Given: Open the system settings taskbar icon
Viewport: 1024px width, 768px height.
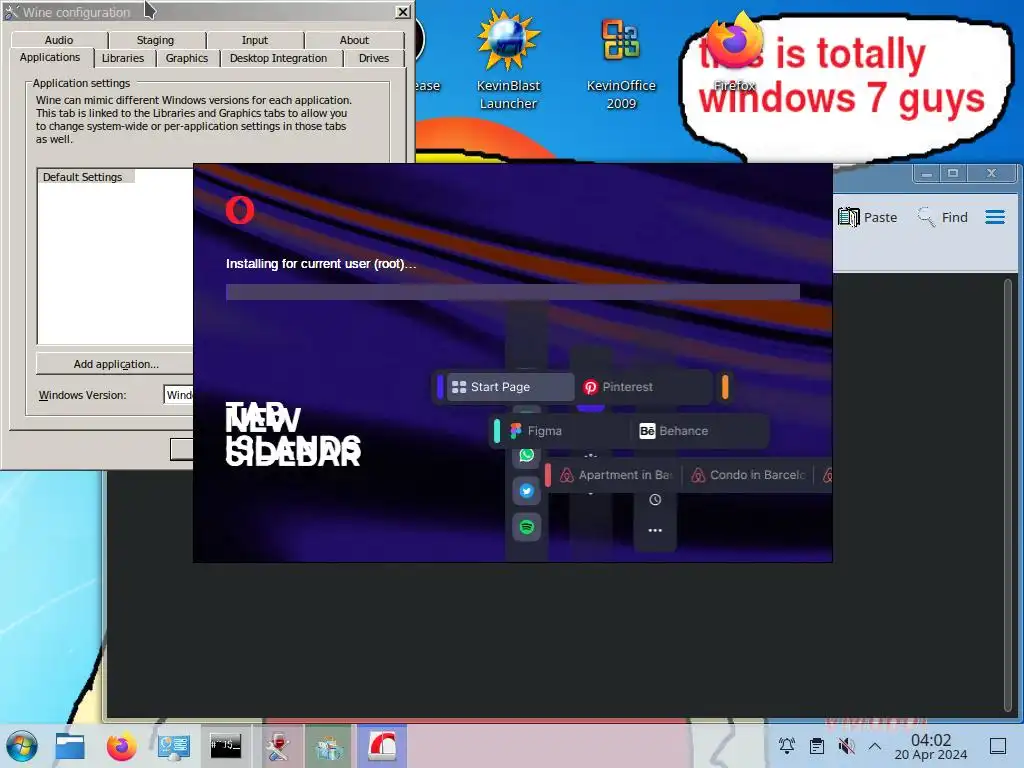Looking at the screenshot, I should click(174, 746).
